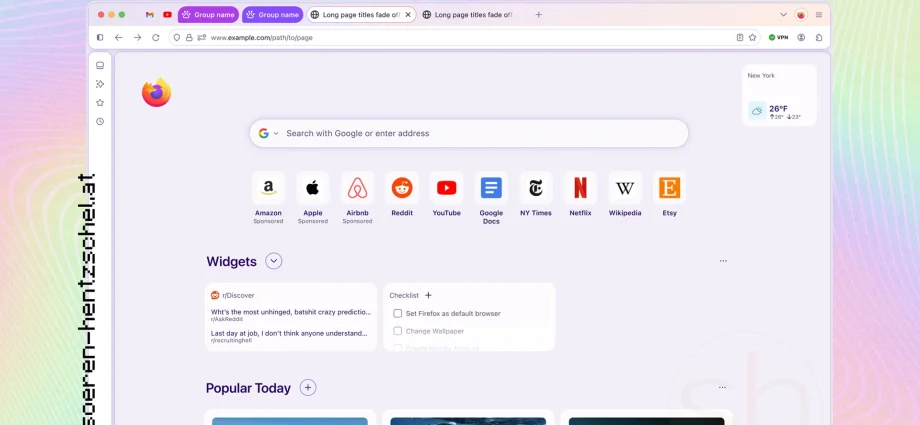Open history clock in the sidebar
The height and width of the screenshot is (425, 920).
[100, 122]
